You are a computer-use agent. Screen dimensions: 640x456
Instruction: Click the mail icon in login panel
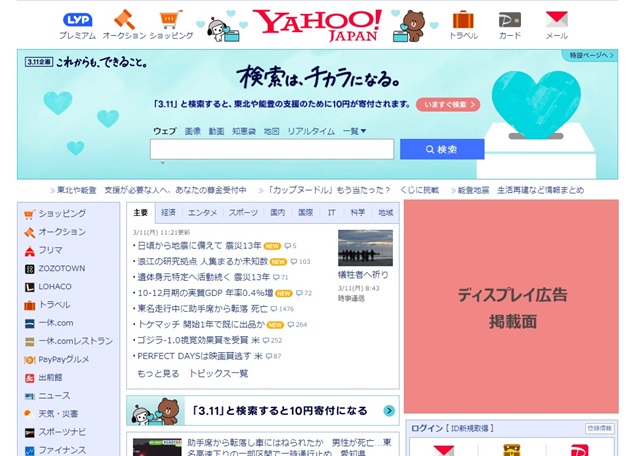(443, 450)
